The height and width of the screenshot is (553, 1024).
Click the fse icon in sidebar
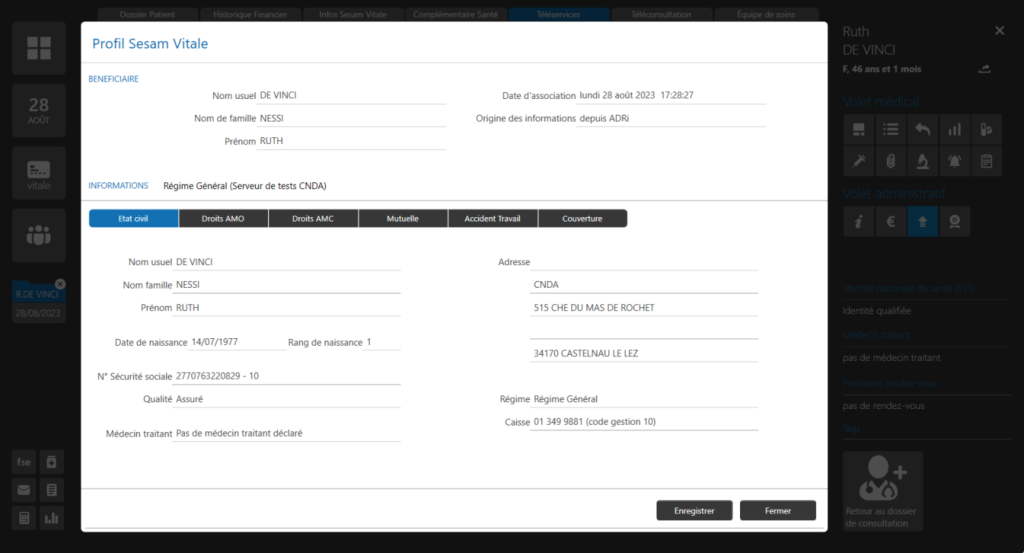pyautogui.click(x=24, y=462)
